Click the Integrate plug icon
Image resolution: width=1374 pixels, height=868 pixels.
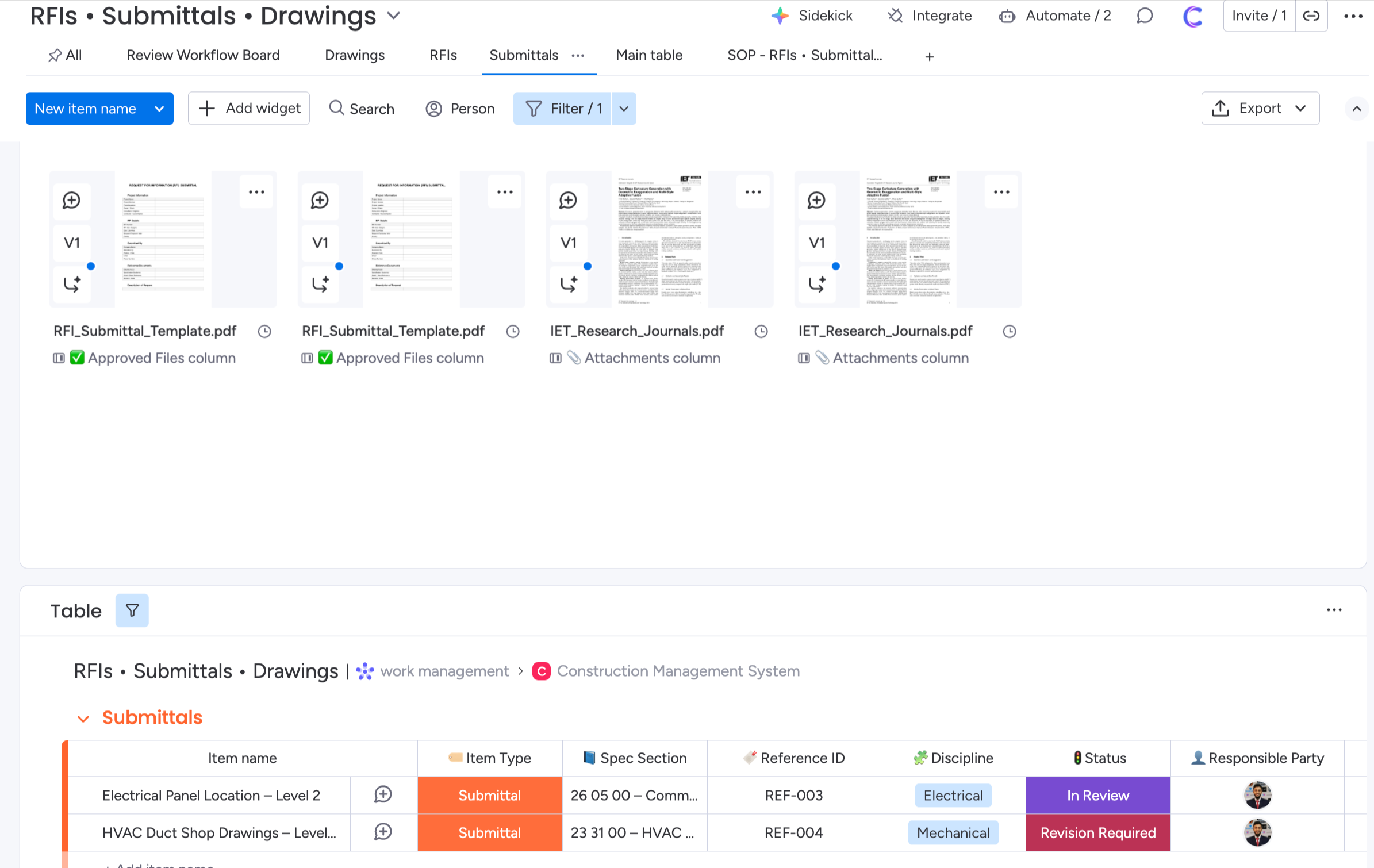895,16
